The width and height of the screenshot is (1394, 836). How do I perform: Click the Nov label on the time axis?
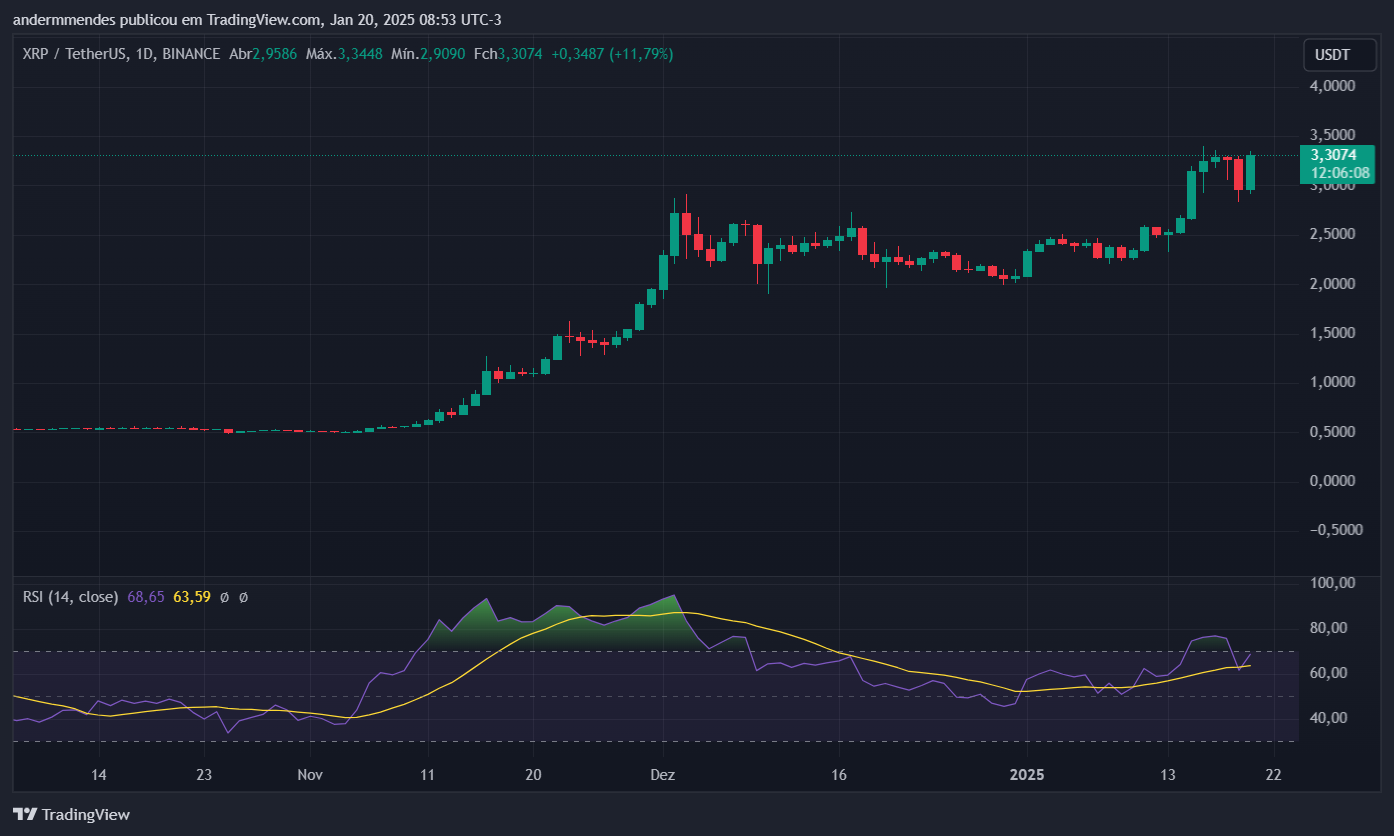310,775
